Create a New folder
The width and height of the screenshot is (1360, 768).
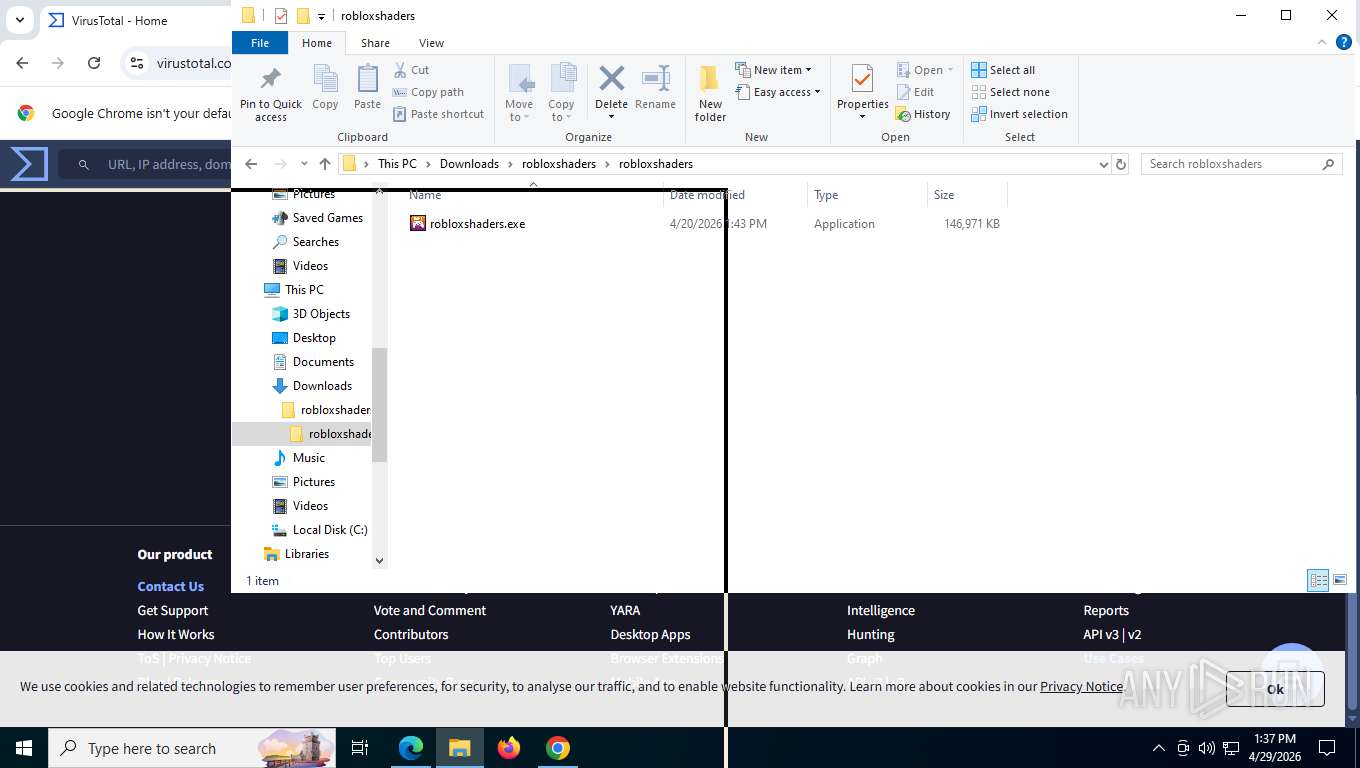[x=710, y=94]
